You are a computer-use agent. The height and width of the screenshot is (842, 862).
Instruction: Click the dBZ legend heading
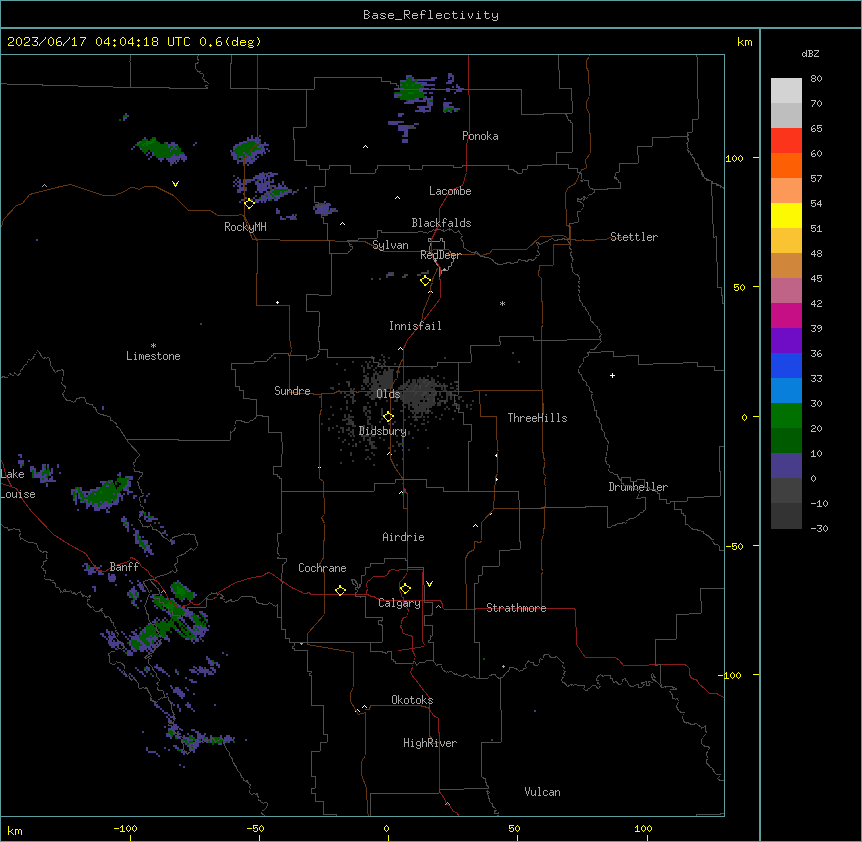click(x=810, y=53)
